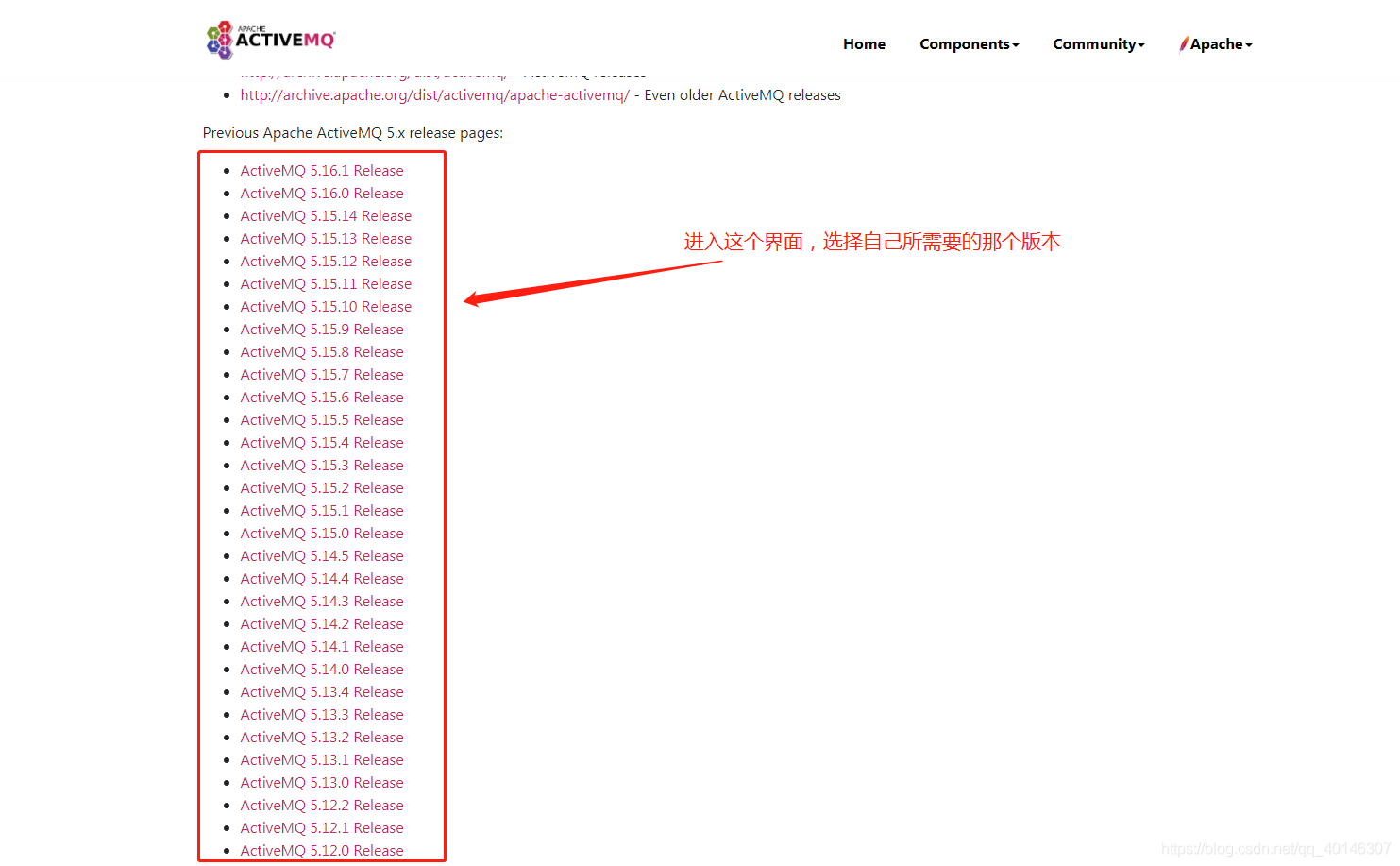Open ActiveMQ 5.15.3 Release page
Viewport: 1400px width, 866px height.
[322, 466]
